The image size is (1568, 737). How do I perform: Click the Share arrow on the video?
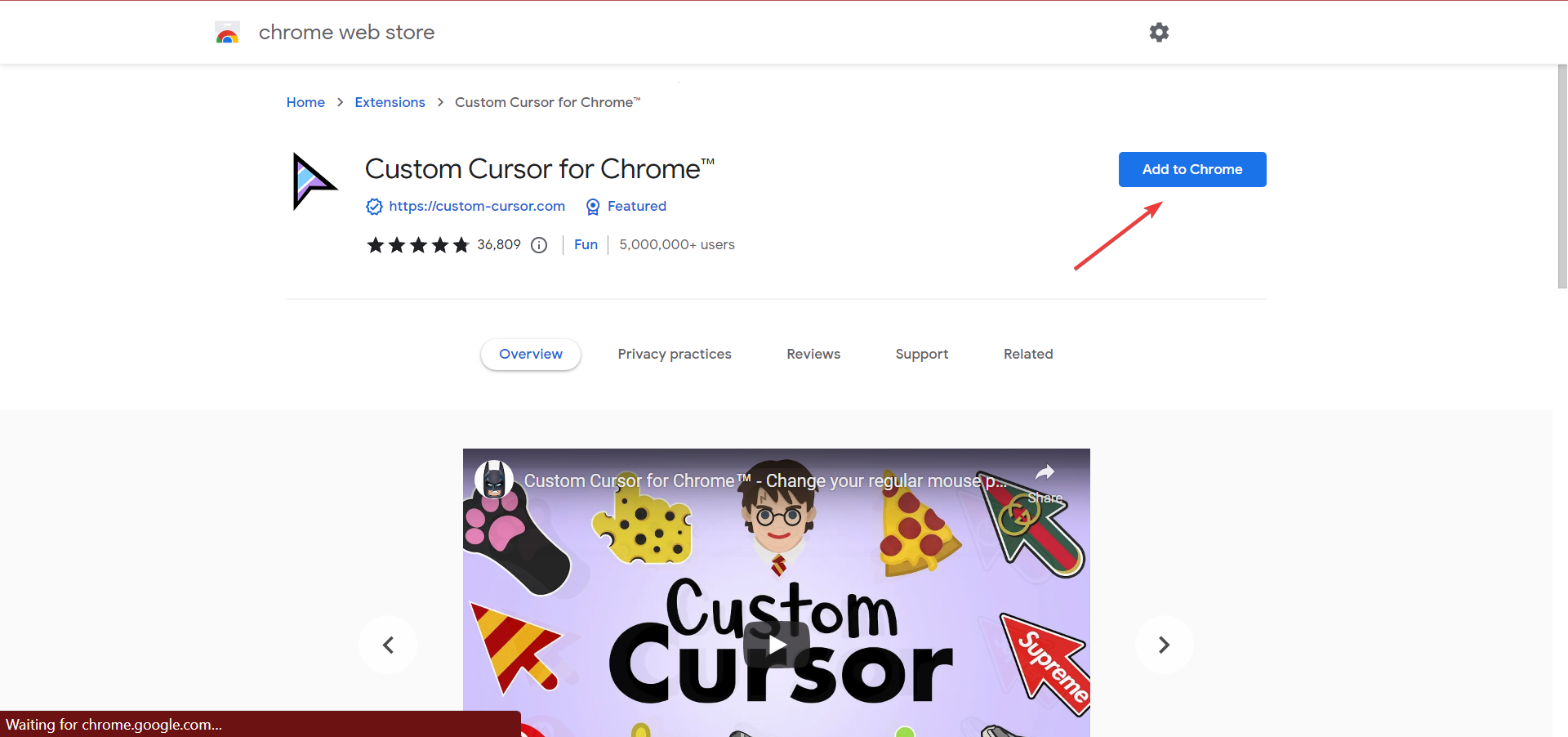1045,473
